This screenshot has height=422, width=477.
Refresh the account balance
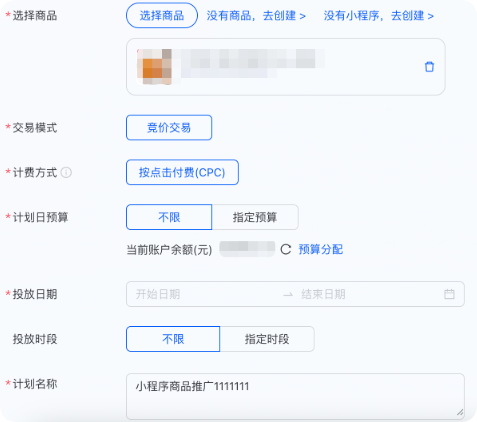286,249
